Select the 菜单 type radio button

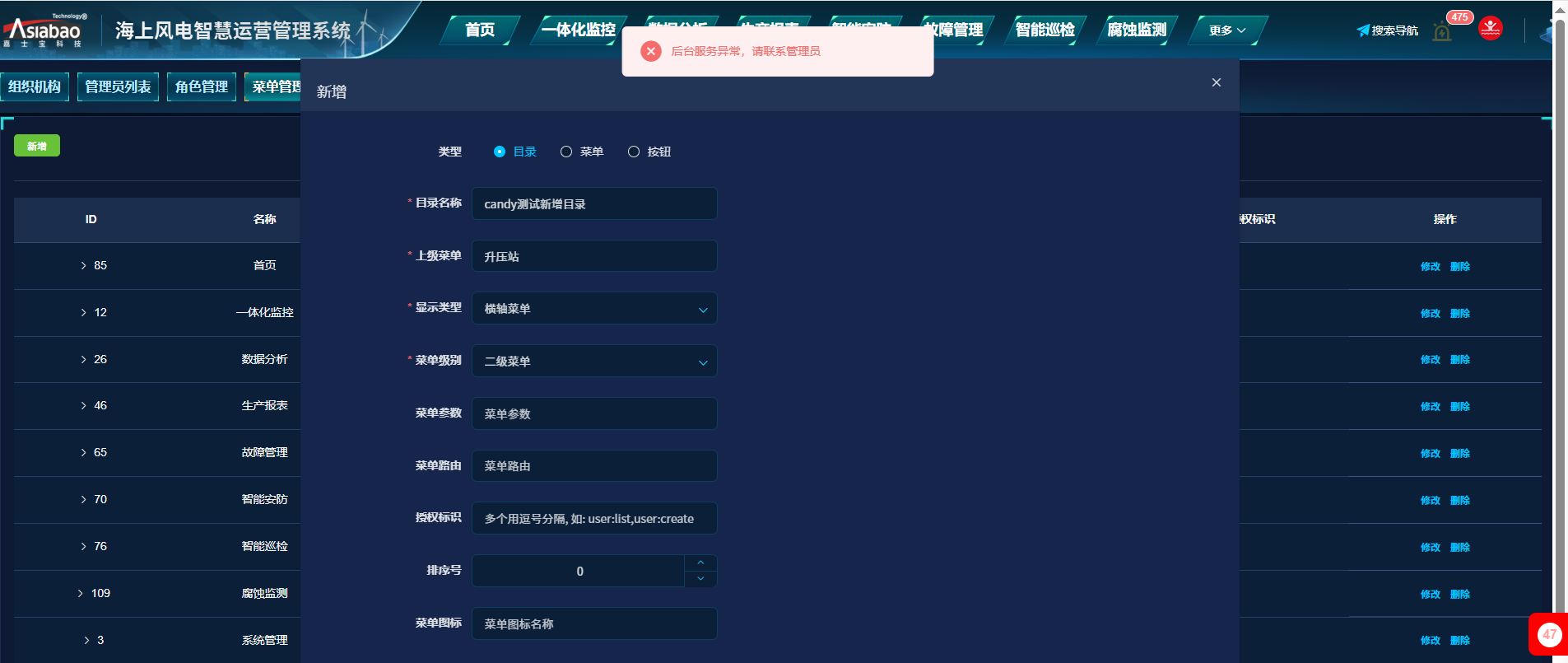click(566, 152)
